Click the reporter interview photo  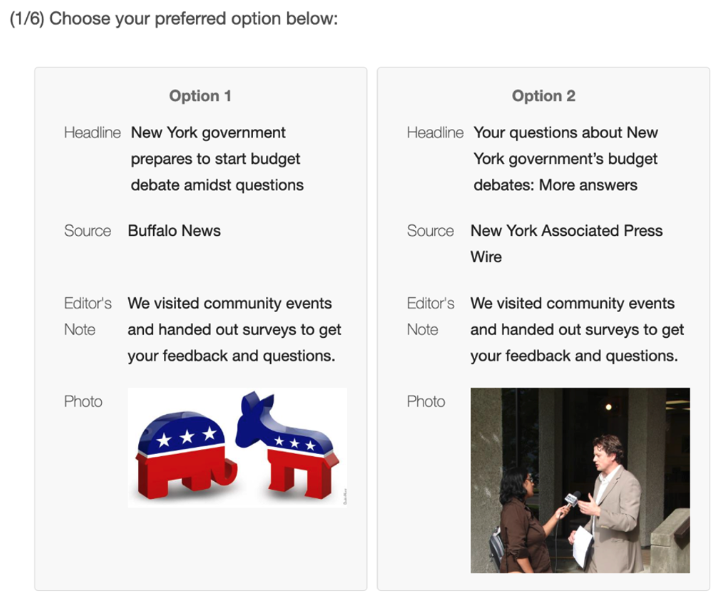click(580, 480)
